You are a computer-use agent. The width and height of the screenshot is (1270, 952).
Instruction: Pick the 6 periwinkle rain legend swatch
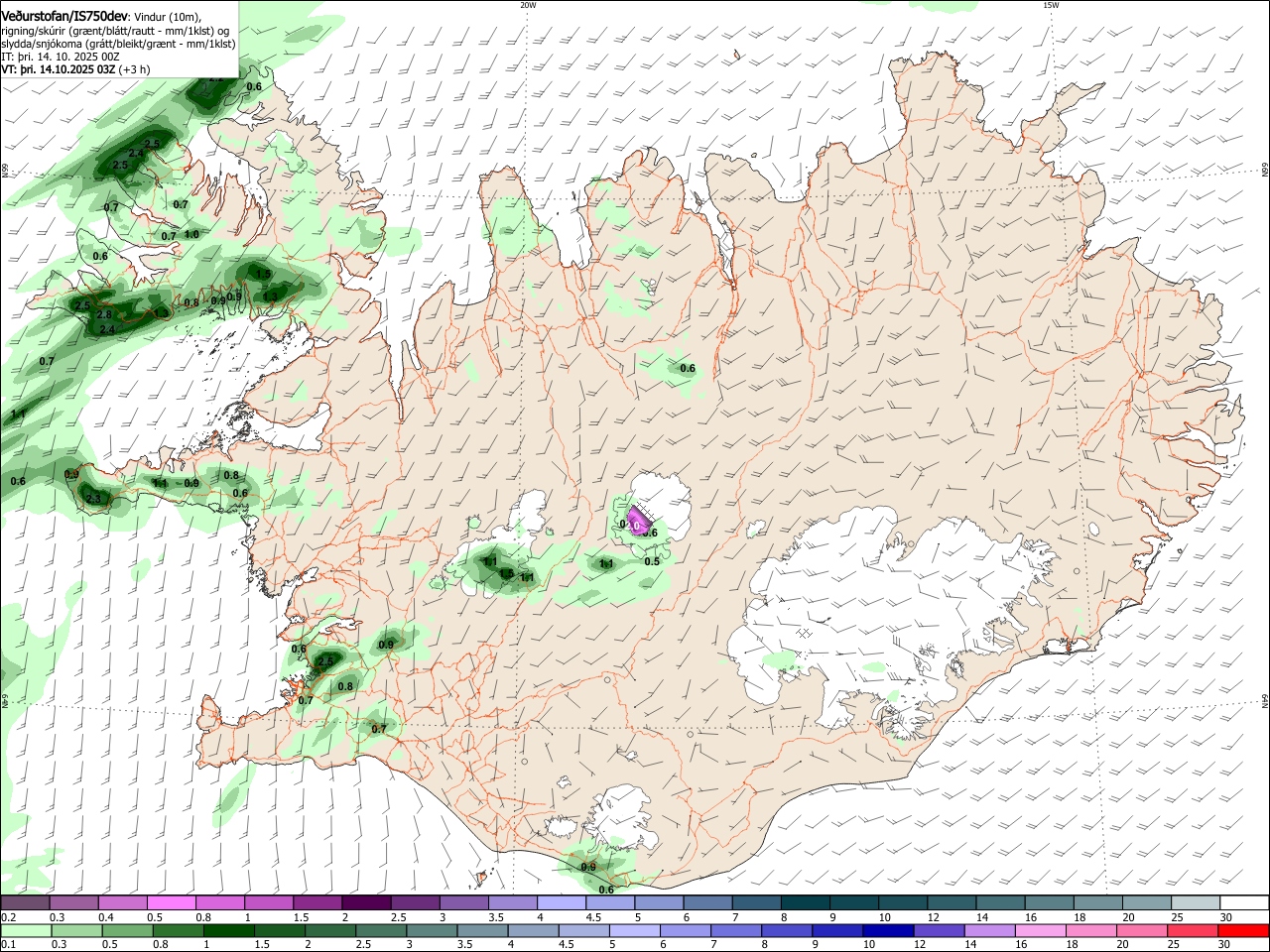pyautogui.click(x=686, y=930)
